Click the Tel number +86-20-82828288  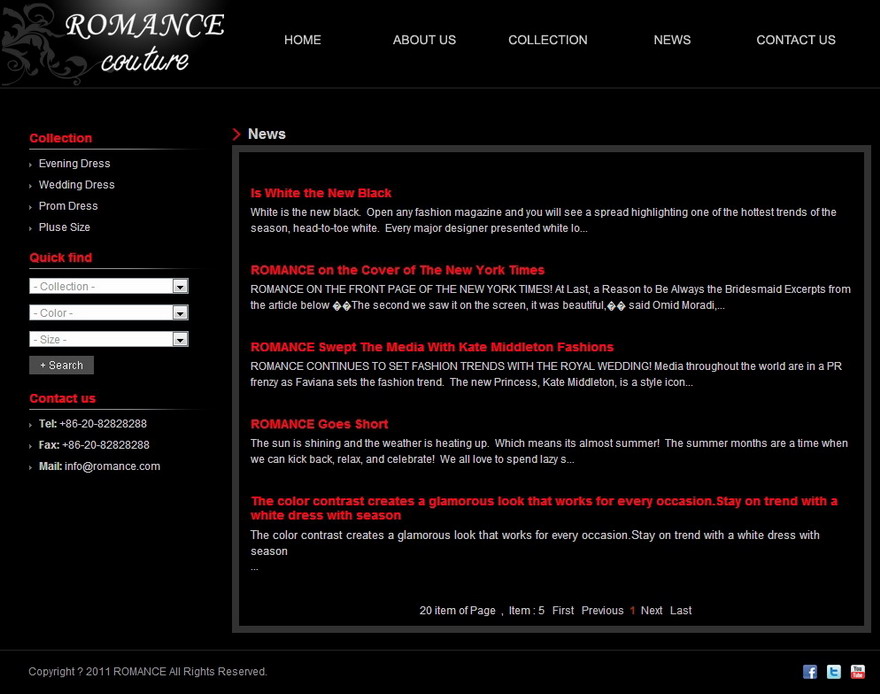coord(103,424)
